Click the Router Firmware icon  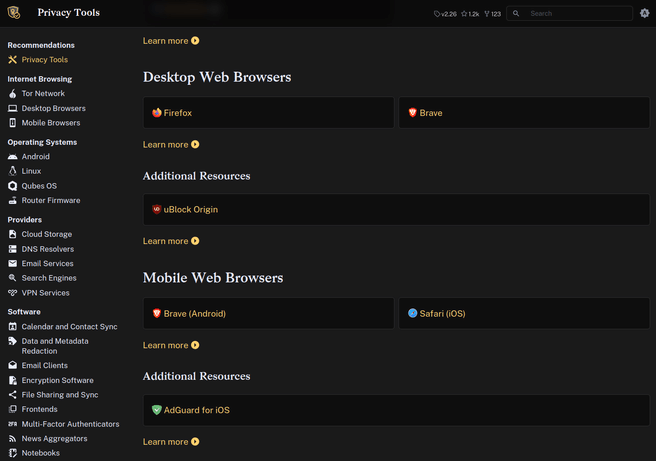point(13,200)
